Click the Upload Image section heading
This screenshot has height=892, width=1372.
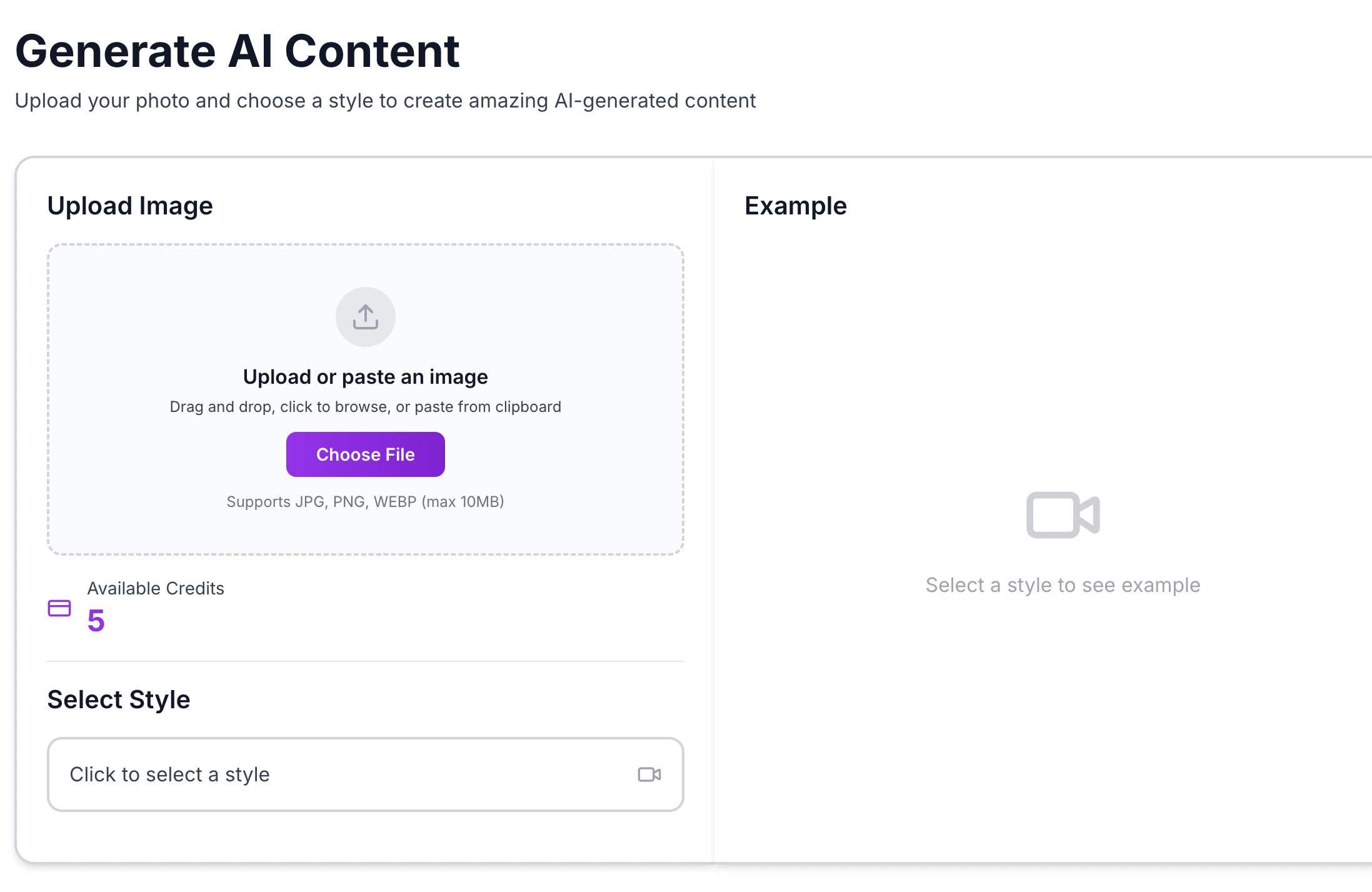coord(130,205)
